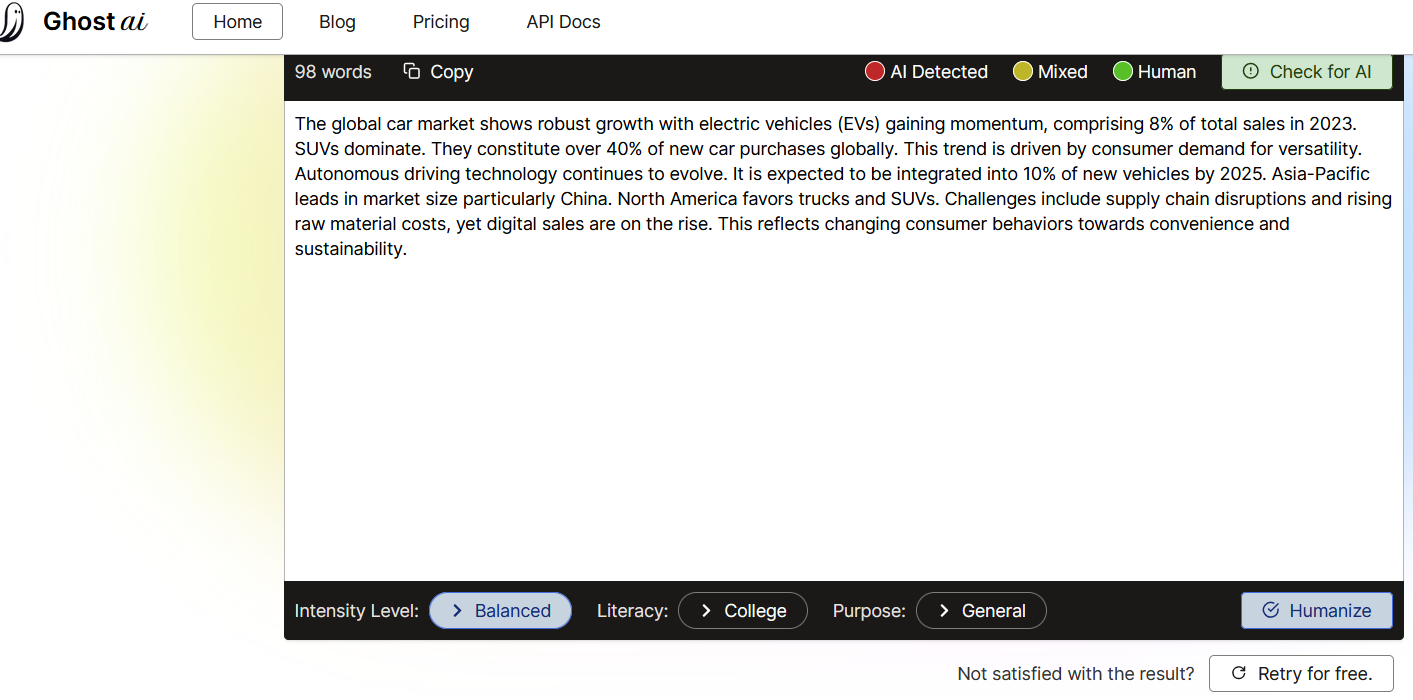Click the checkmark icon on Humanize

[1271, 610]
